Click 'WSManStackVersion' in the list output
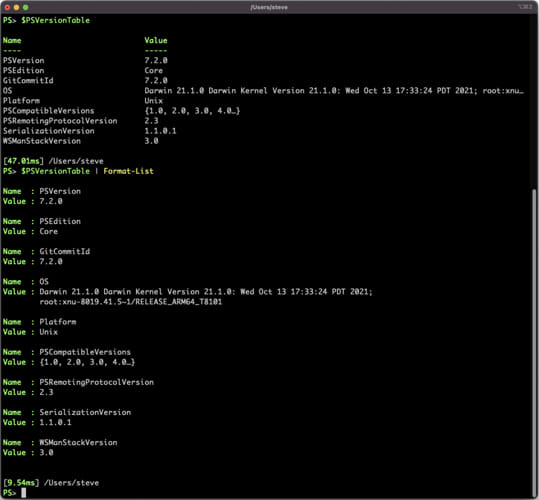 pyautogui.click(x=78, y=443)
